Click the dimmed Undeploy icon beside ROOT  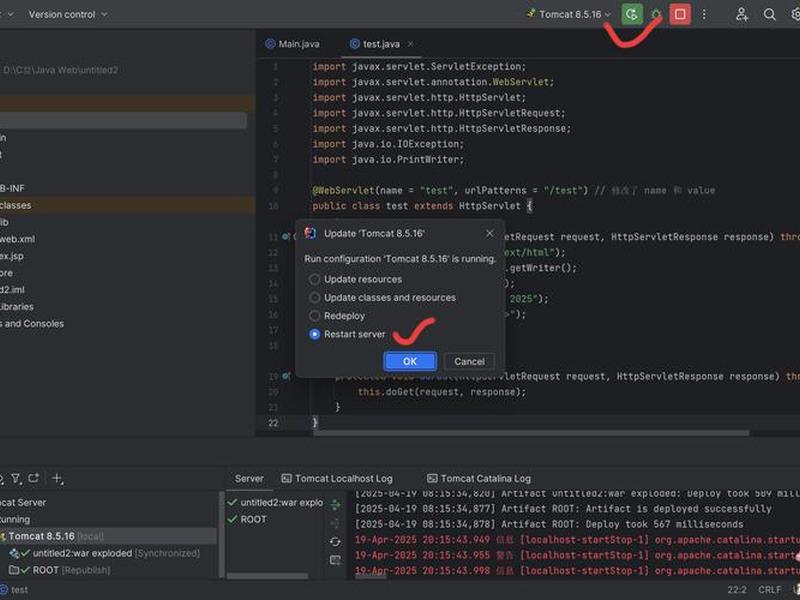pyautogui.click(x=335, y=523)
